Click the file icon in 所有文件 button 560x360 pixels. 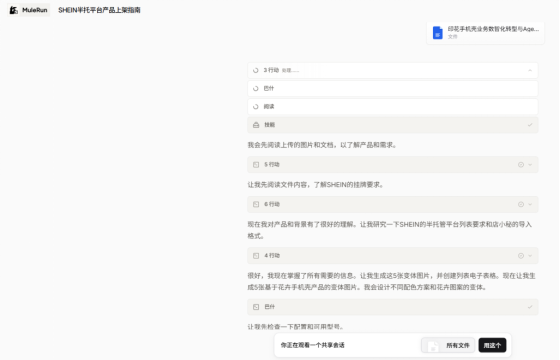(433, 346)
